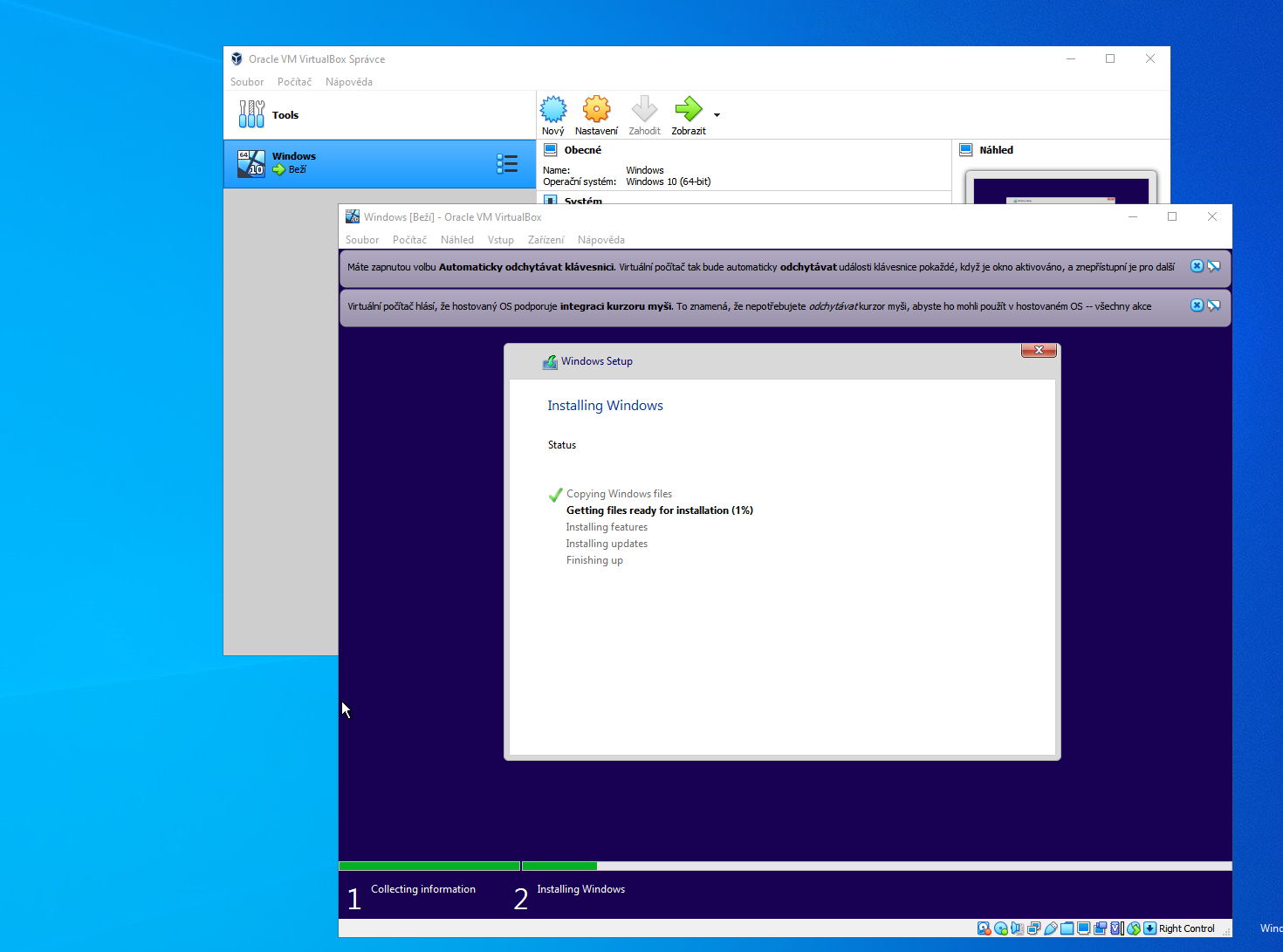Open Nápověda menu in VirtualBox Správce
This screenshot has width=1283, height=952.
(x=349, y=82)
